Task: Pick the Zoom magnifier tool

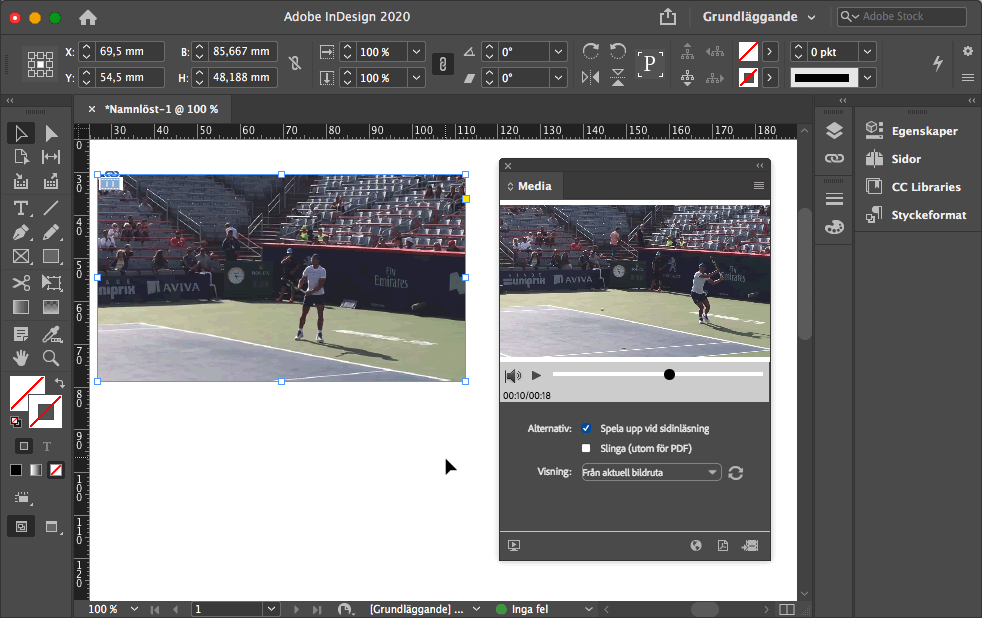Action: (x=51, y=357)
